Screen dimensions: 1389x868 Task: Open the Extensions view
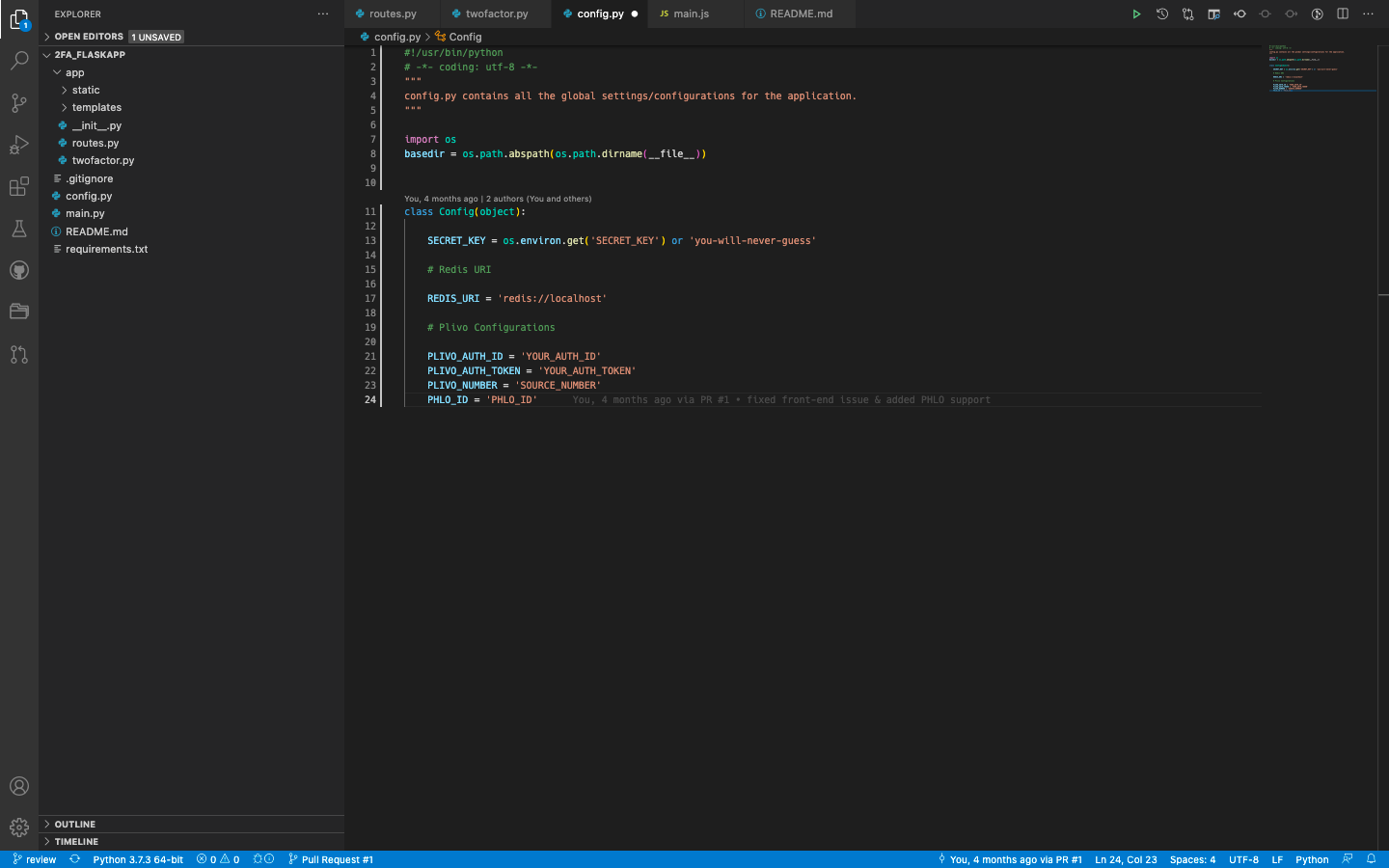pos(19,187)
